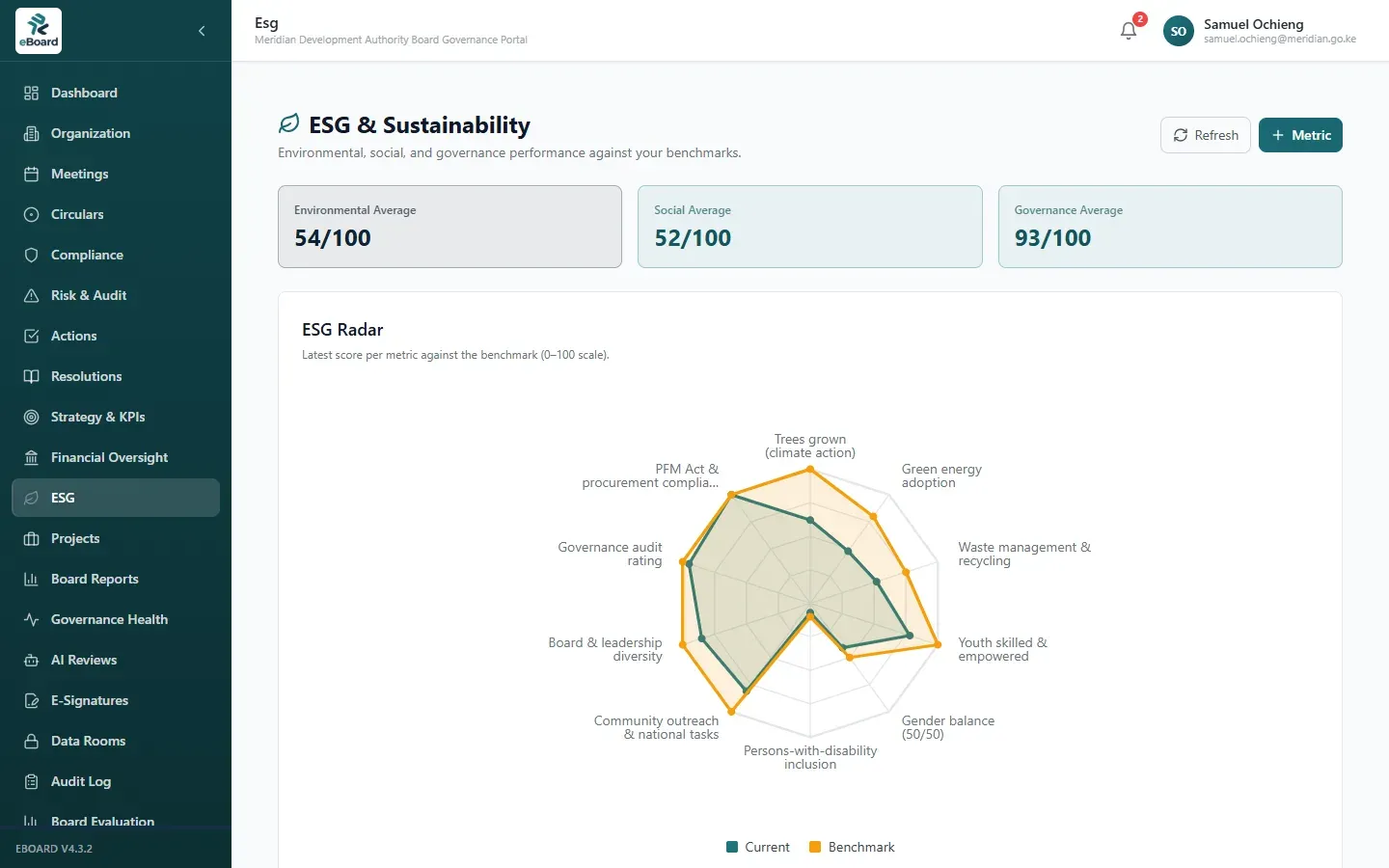Screen dimensions: 1389x868
Task: Click the Strategy & KPIs target icon
Action: [31, 417]
